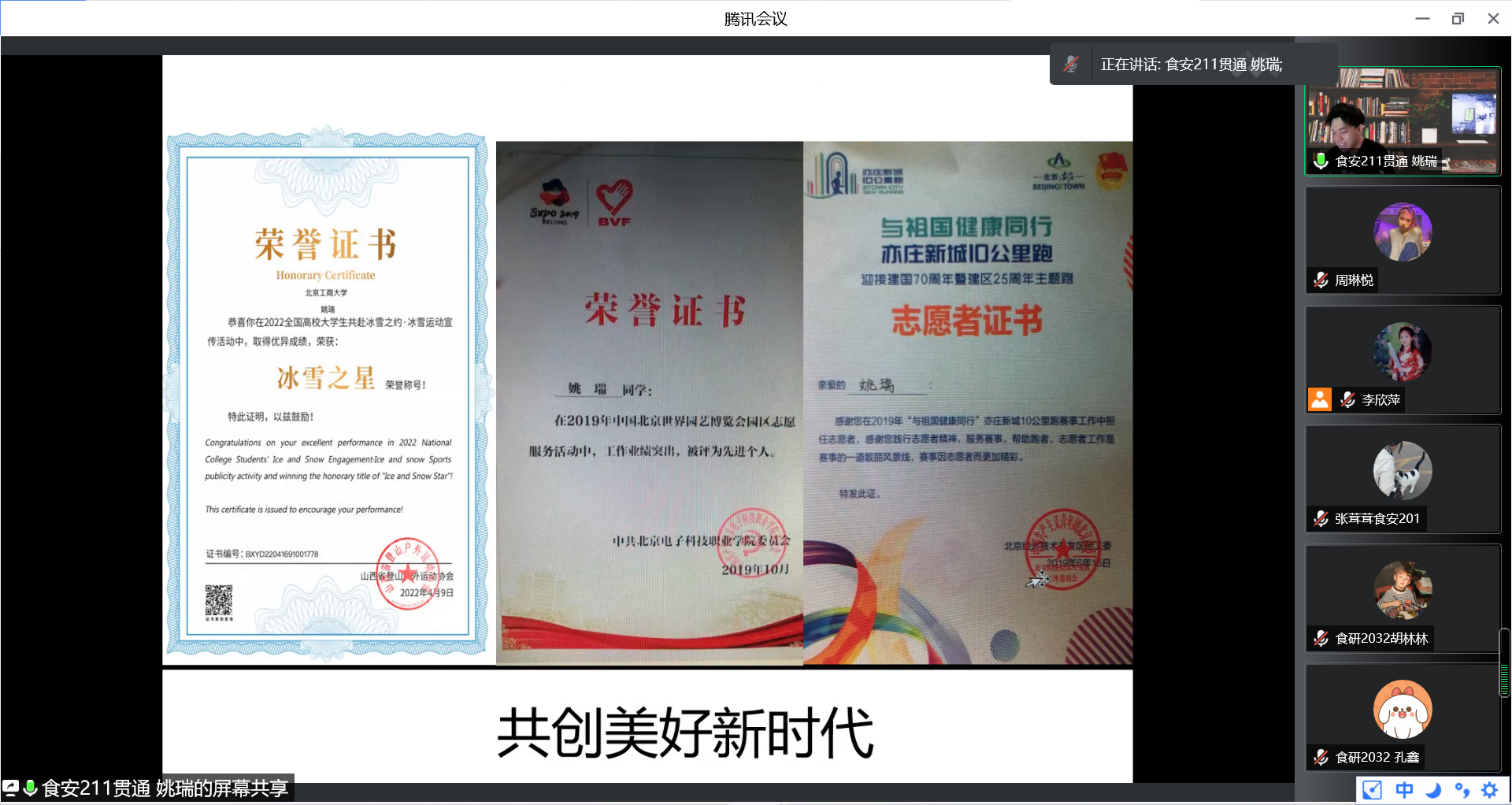Toggle Chinese/English input mode in IME bar
The image size is (1512, 805).
point(1404,790)
